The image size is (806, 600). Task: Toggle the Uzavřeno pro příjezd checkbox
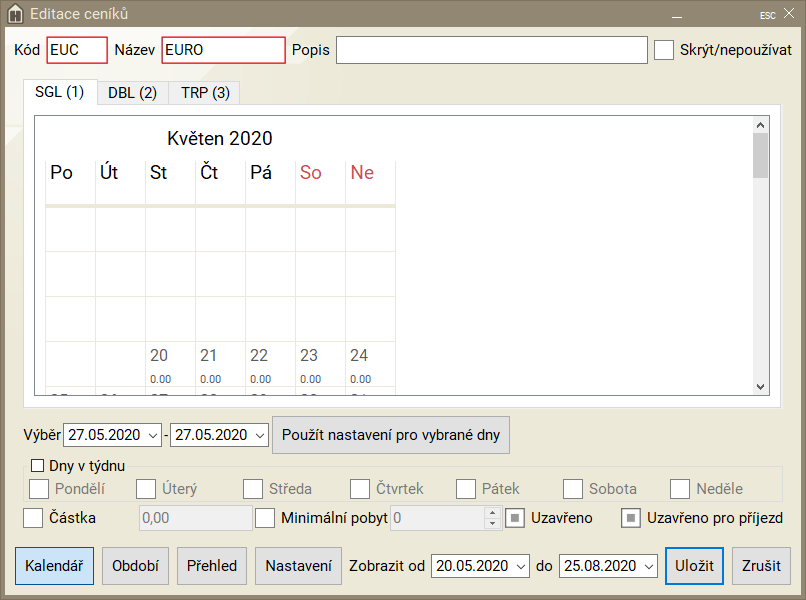pyautogui.click(x=631, y=518)
